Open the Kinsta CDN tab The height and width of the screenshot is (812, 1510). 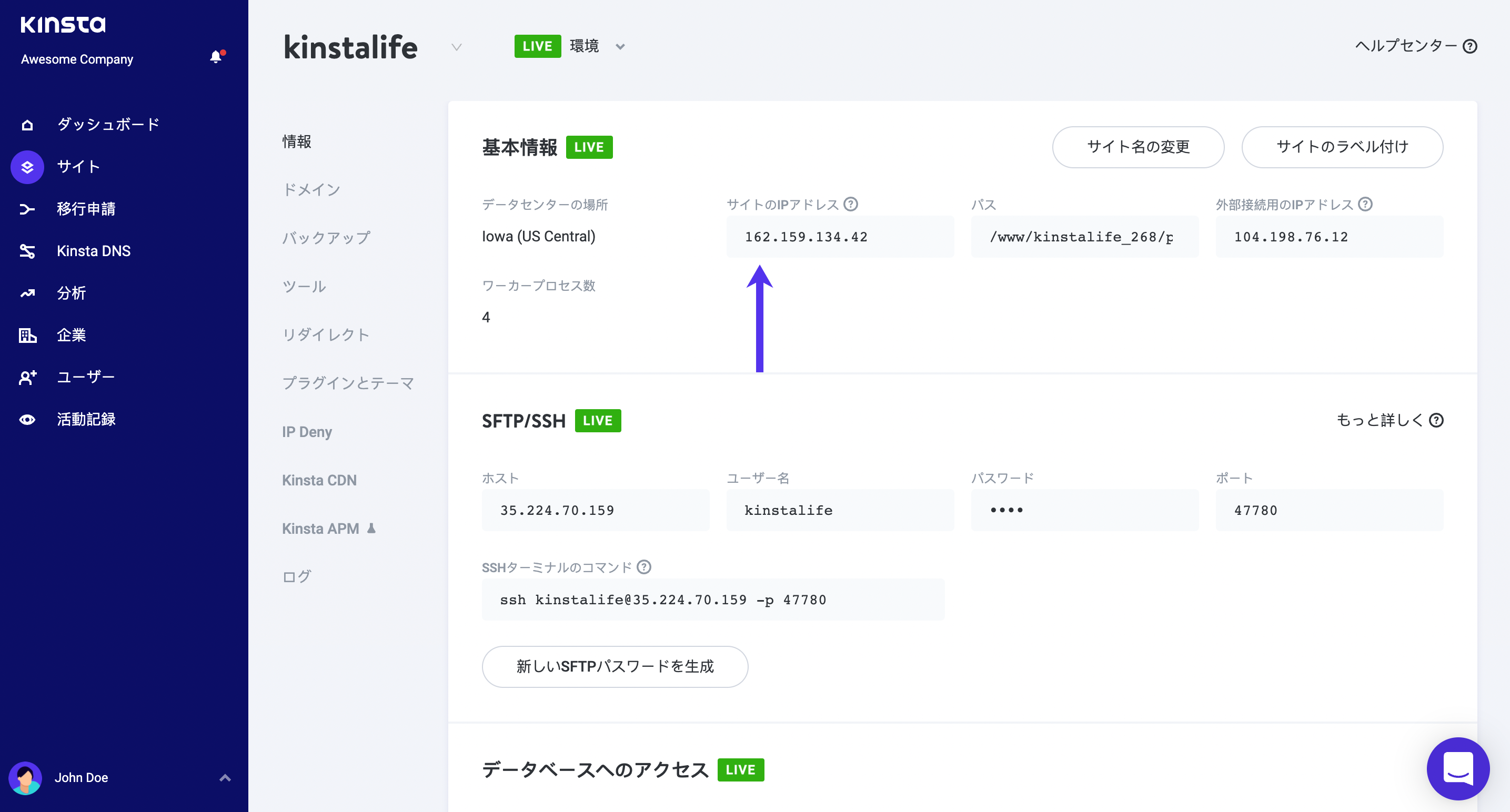(319, 480)
